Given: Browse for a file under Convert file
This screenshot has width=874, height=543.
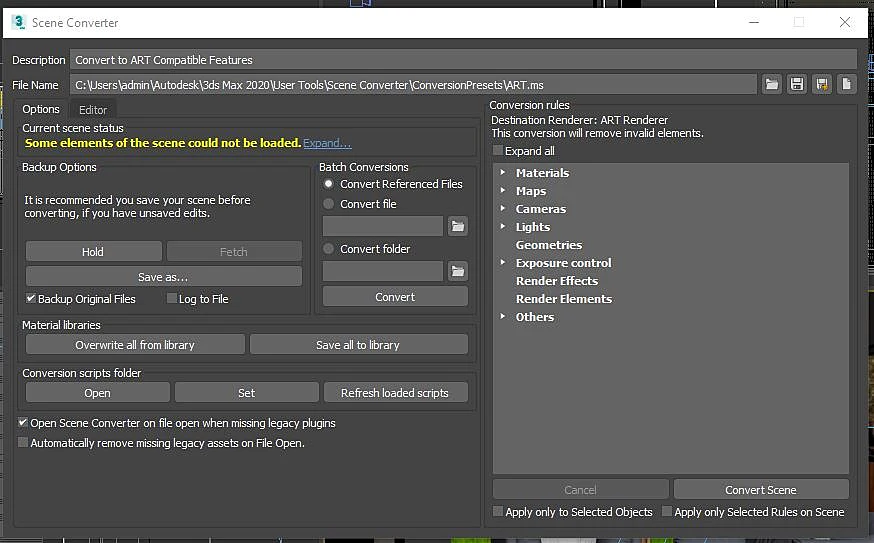Looking at the screenshot, I should click(458, 226).
